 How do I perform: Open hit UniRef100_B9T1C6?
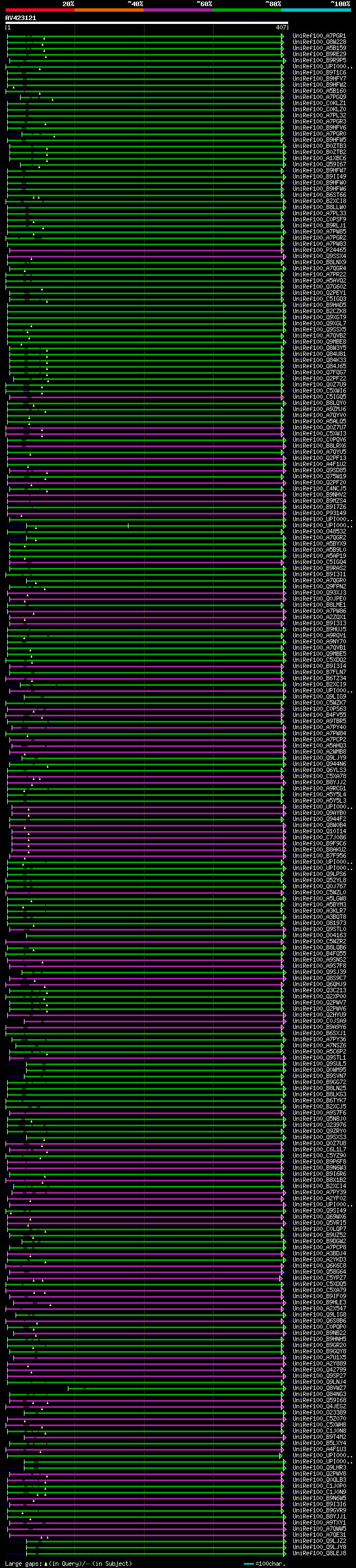[319, 72]
